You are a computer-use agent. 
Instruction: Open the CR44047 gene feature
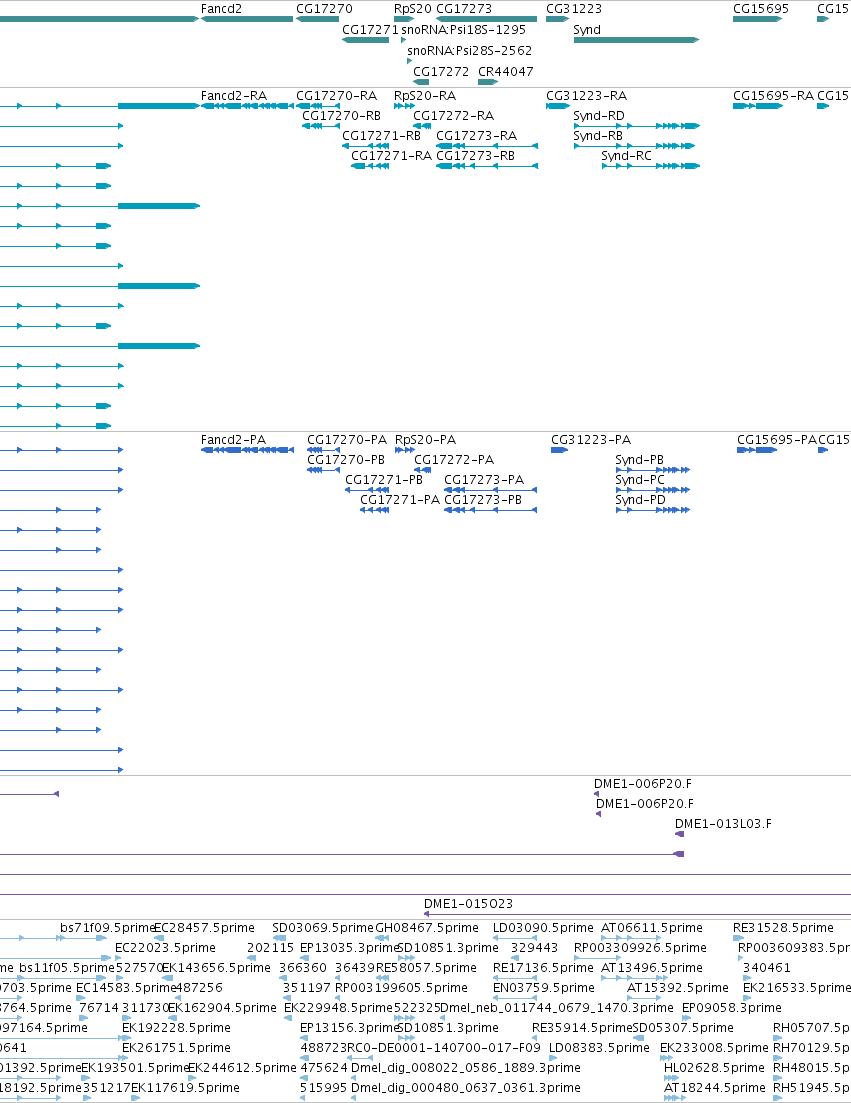[488, 82]
